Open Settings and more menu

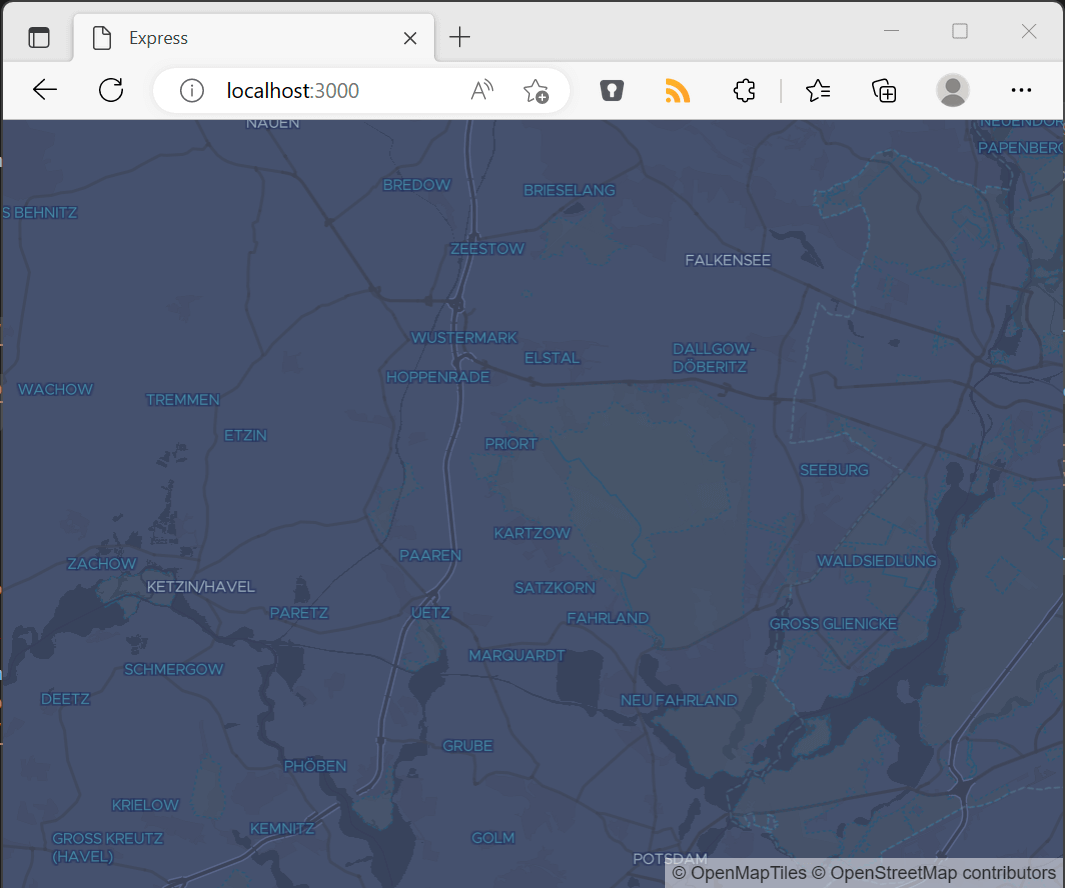click(x=1021, y=91)
